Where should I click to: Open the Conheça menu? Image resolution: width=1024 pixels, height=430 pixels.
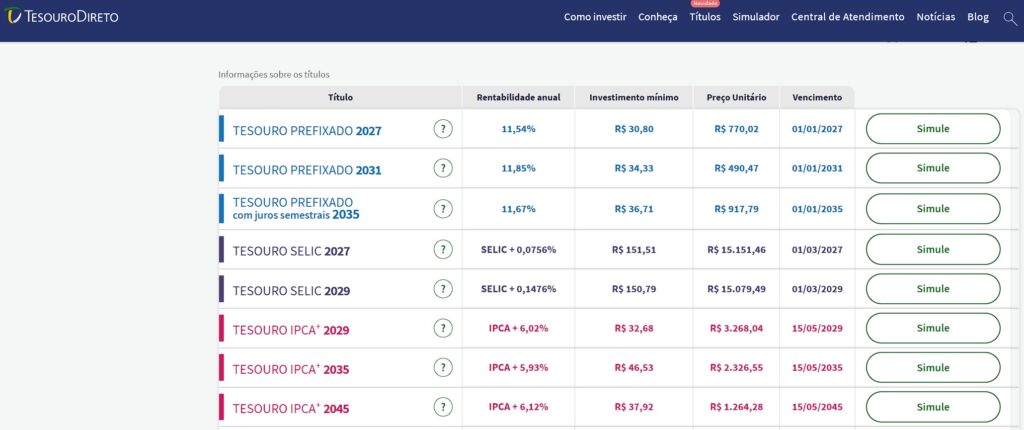pos(658,17)
